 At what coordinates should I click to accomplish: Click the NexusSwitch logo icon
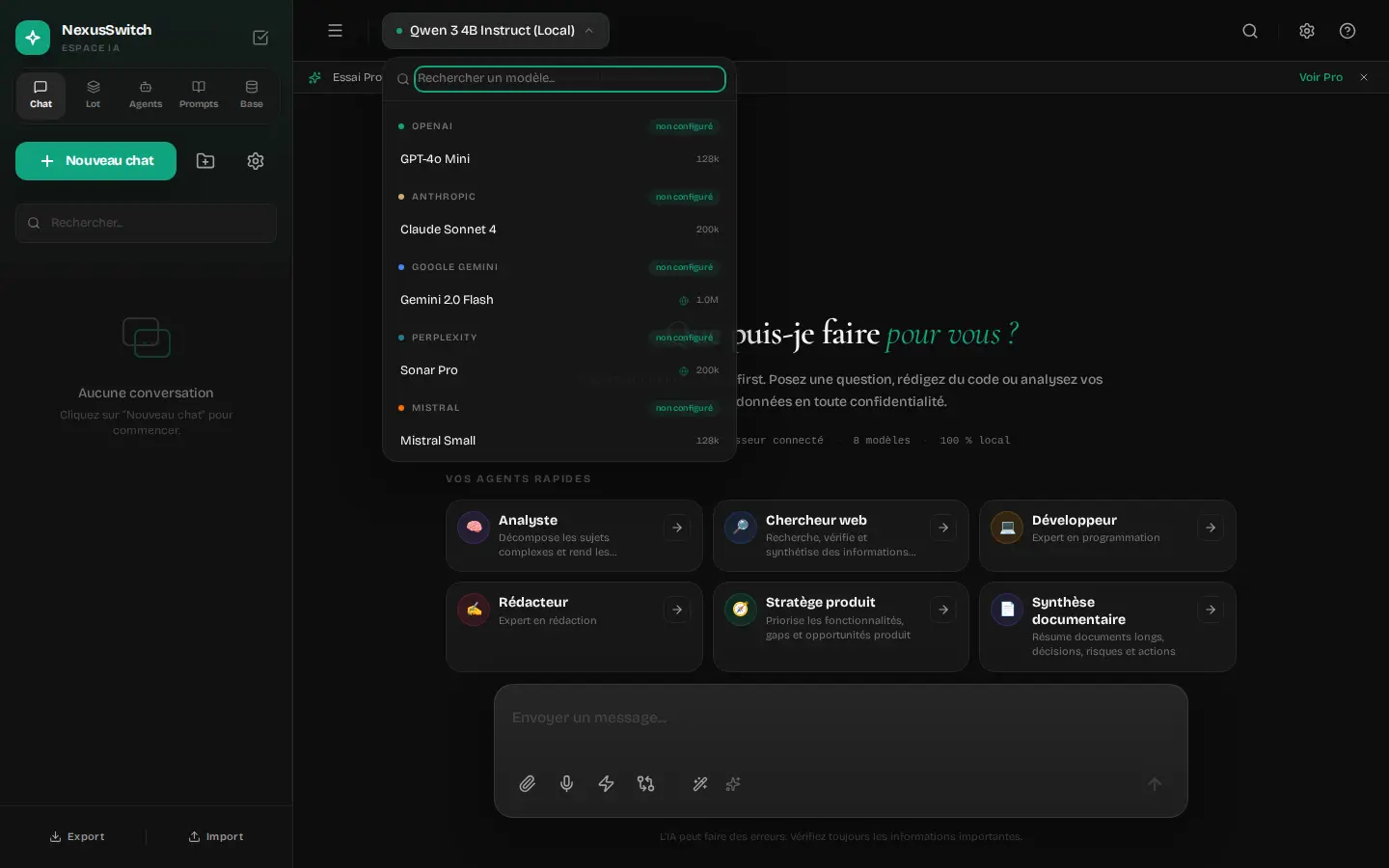click(x=33, y=38)
